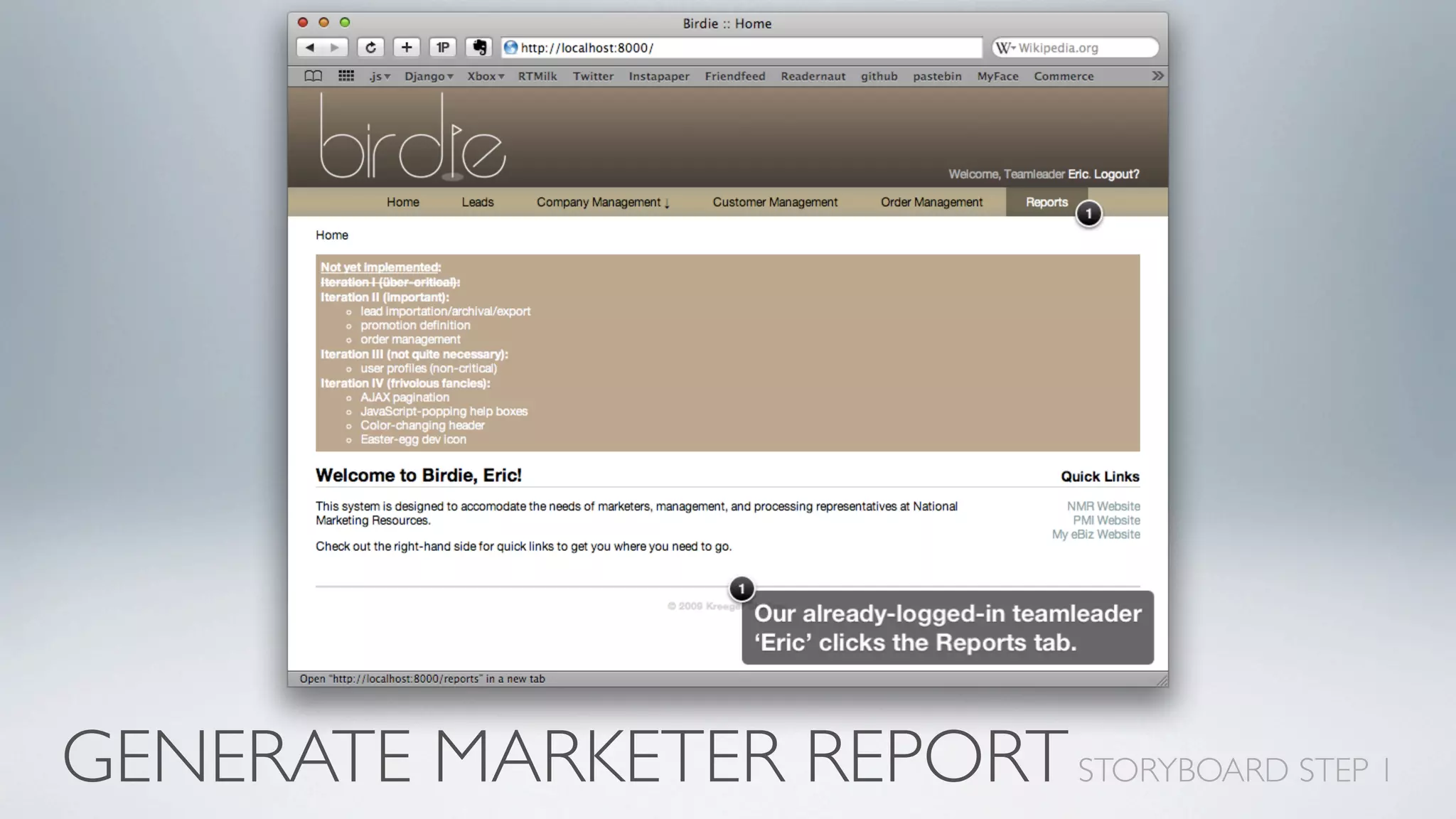
Task: Open the pastebin bookmark
Action: (937, 76)
